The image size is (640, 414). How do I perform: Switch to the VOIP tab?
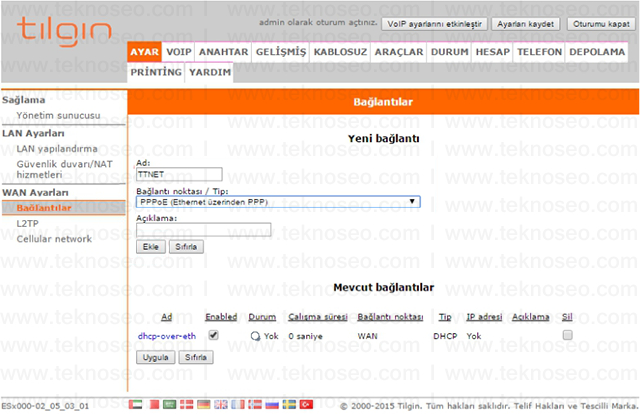click(179, 52)
